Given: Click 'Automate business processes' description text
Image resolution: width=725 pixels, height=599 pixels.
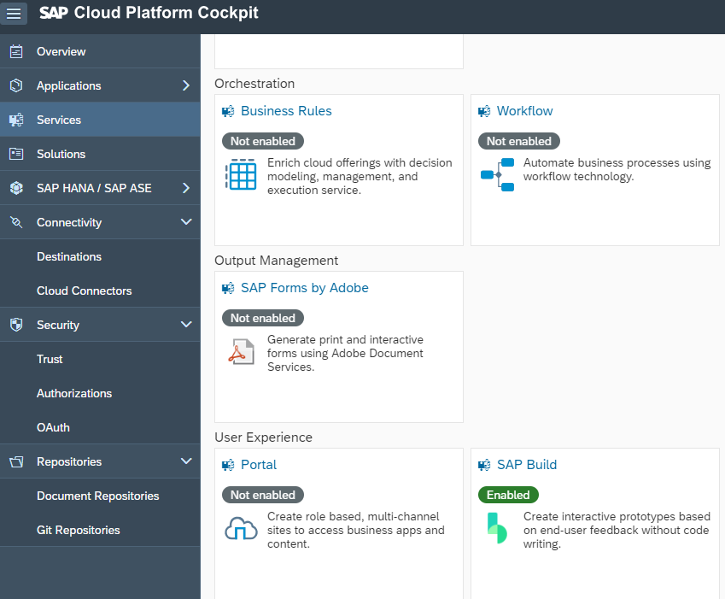Looking at the screenshot, I should click(x=617, y=169).
